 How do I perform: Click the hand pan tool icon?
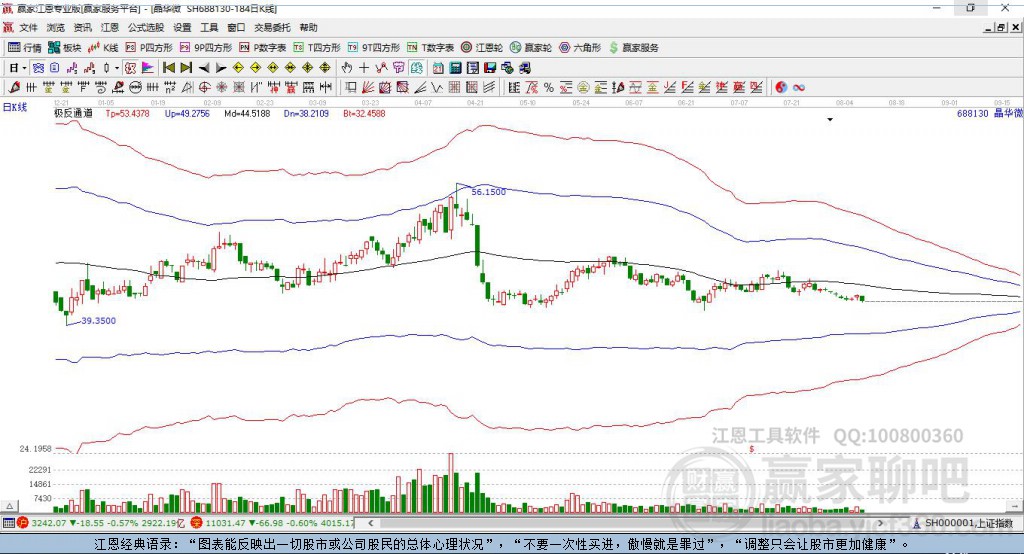pyautogui.click(x=347, y=68)
